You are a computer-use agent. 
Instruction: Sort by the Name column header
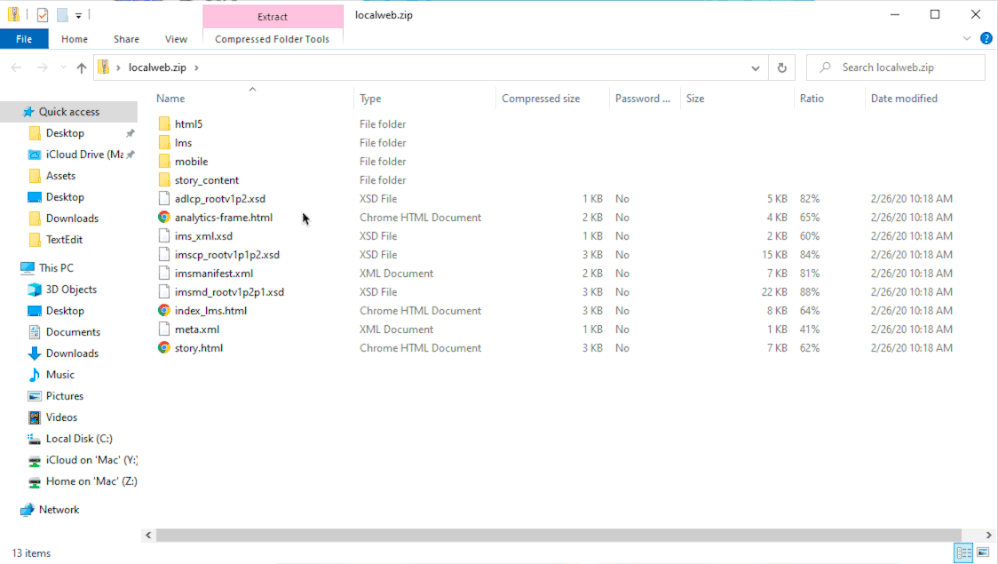pyautogui.click(x=171, y=99)
